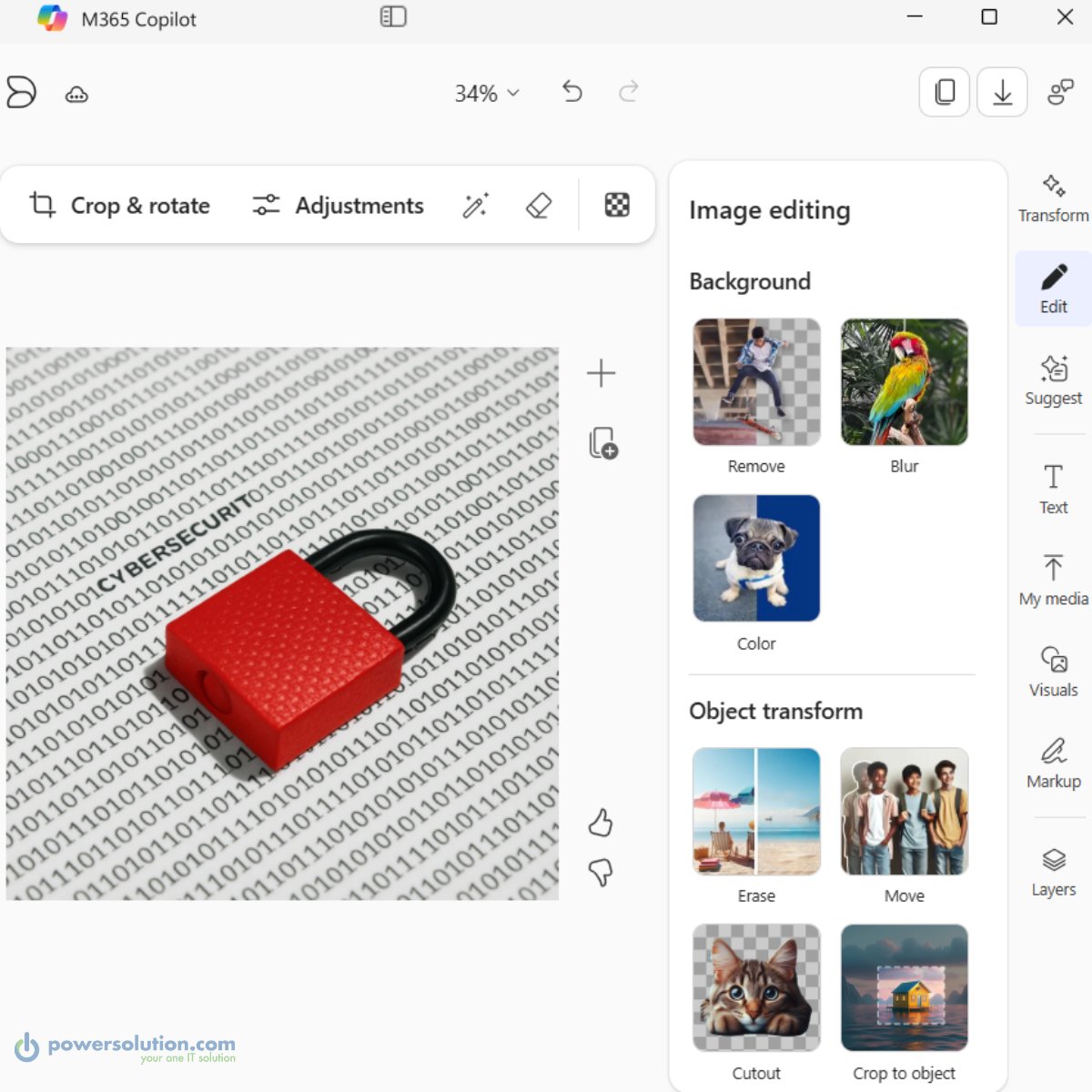
Task: Duplicate the page using the copy-plus icon
Action: click(602, 443)
